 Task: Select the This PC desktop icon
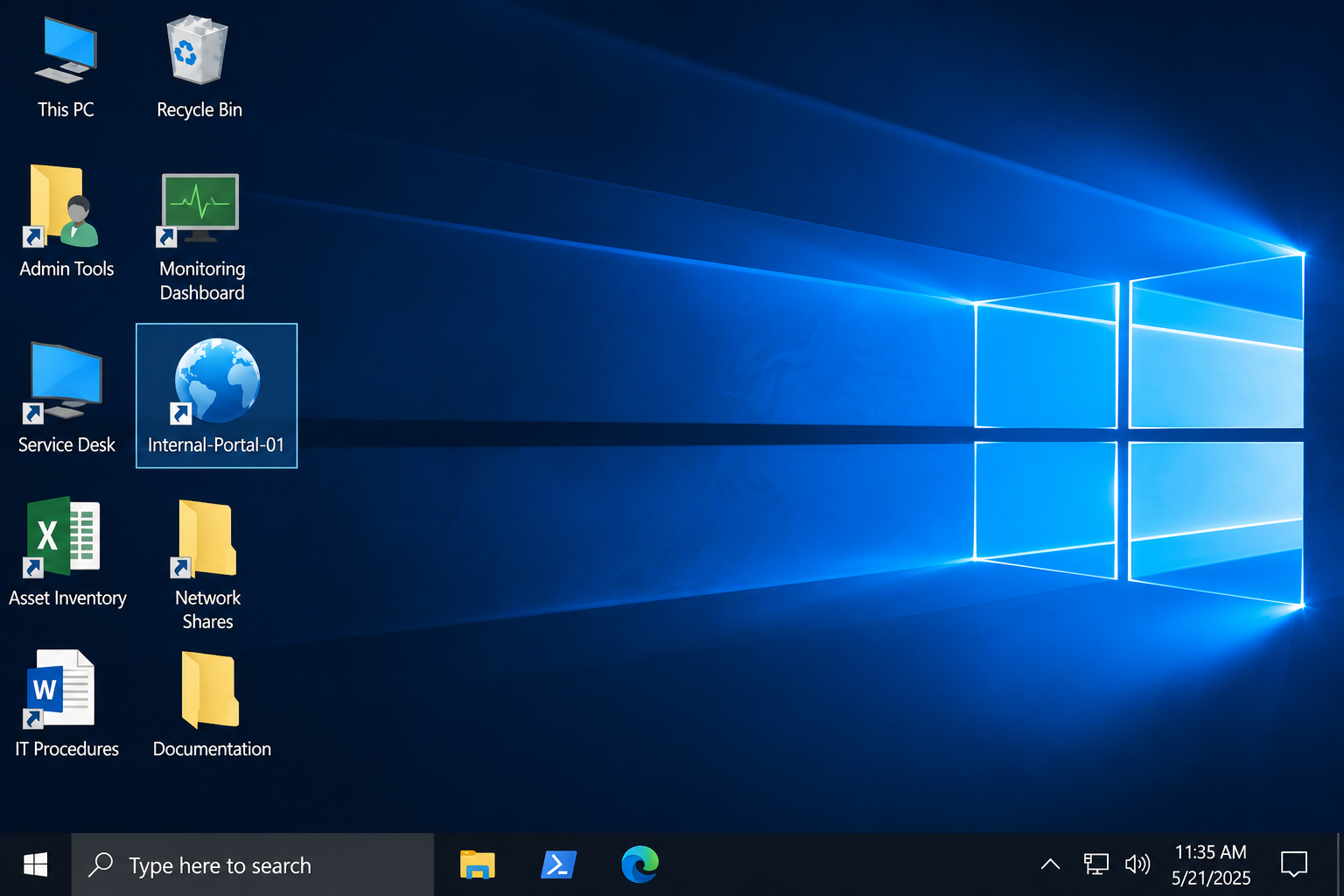(66, 51)
